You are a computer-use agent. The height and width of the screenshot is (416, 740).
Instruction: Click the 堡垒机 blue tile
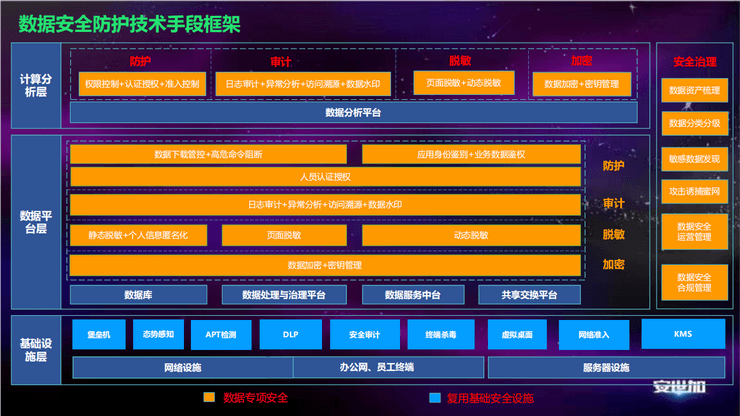pyautogui.click(x=99, y=334)
